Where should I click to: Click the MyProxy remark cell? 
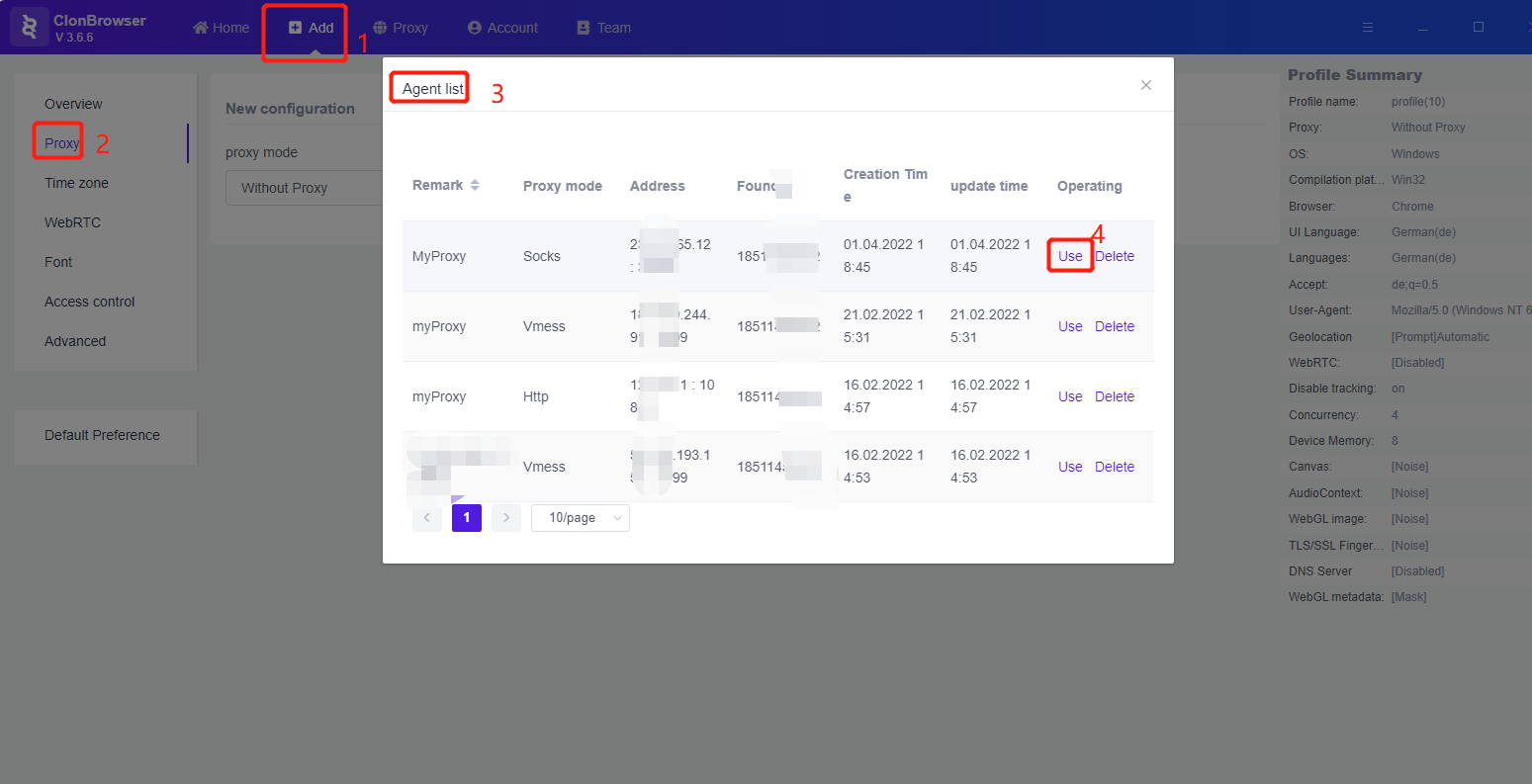point(439,256)
